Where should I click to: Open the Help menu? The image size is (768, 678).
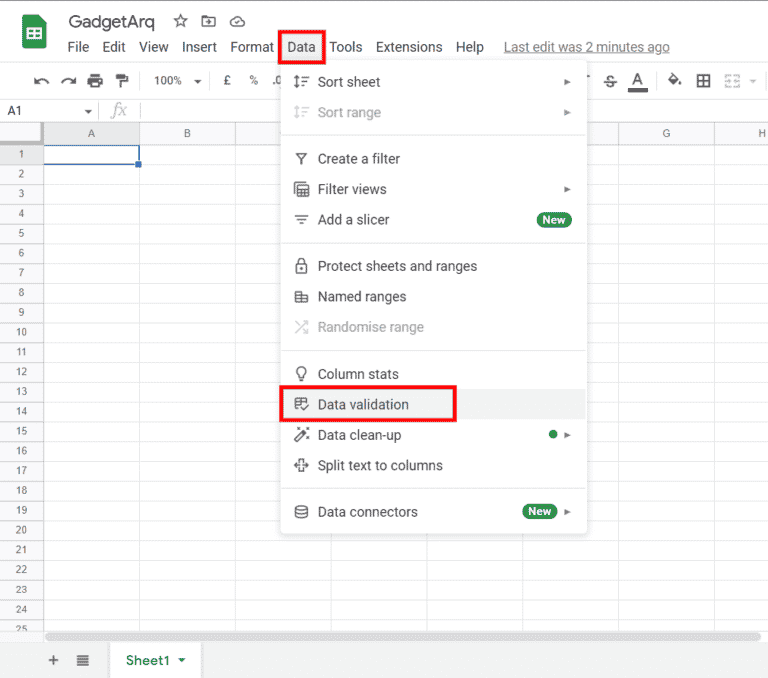[x=470, y=47]
